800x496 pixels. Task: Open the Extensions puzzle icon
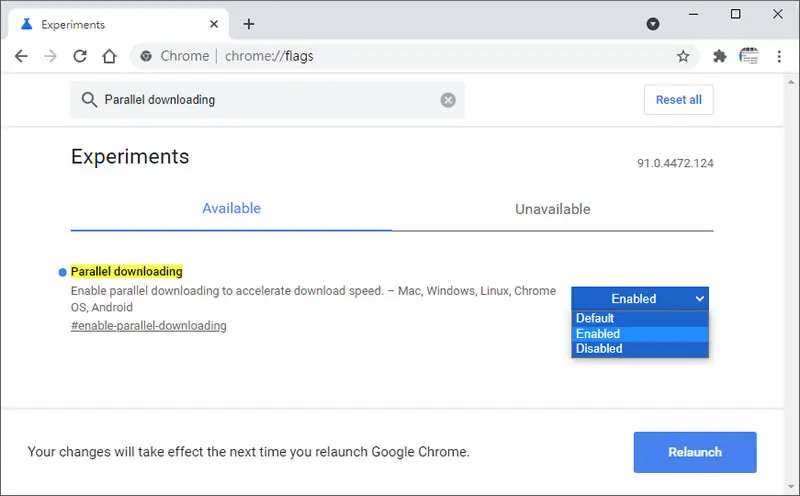tap(719, 56)
